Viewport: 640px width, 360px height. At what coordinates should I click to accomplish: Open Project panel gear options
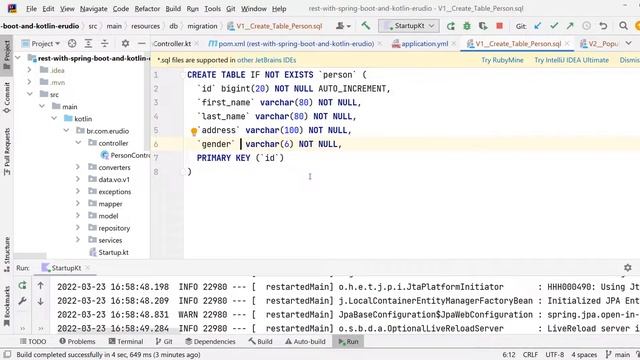tap(125, 43)
